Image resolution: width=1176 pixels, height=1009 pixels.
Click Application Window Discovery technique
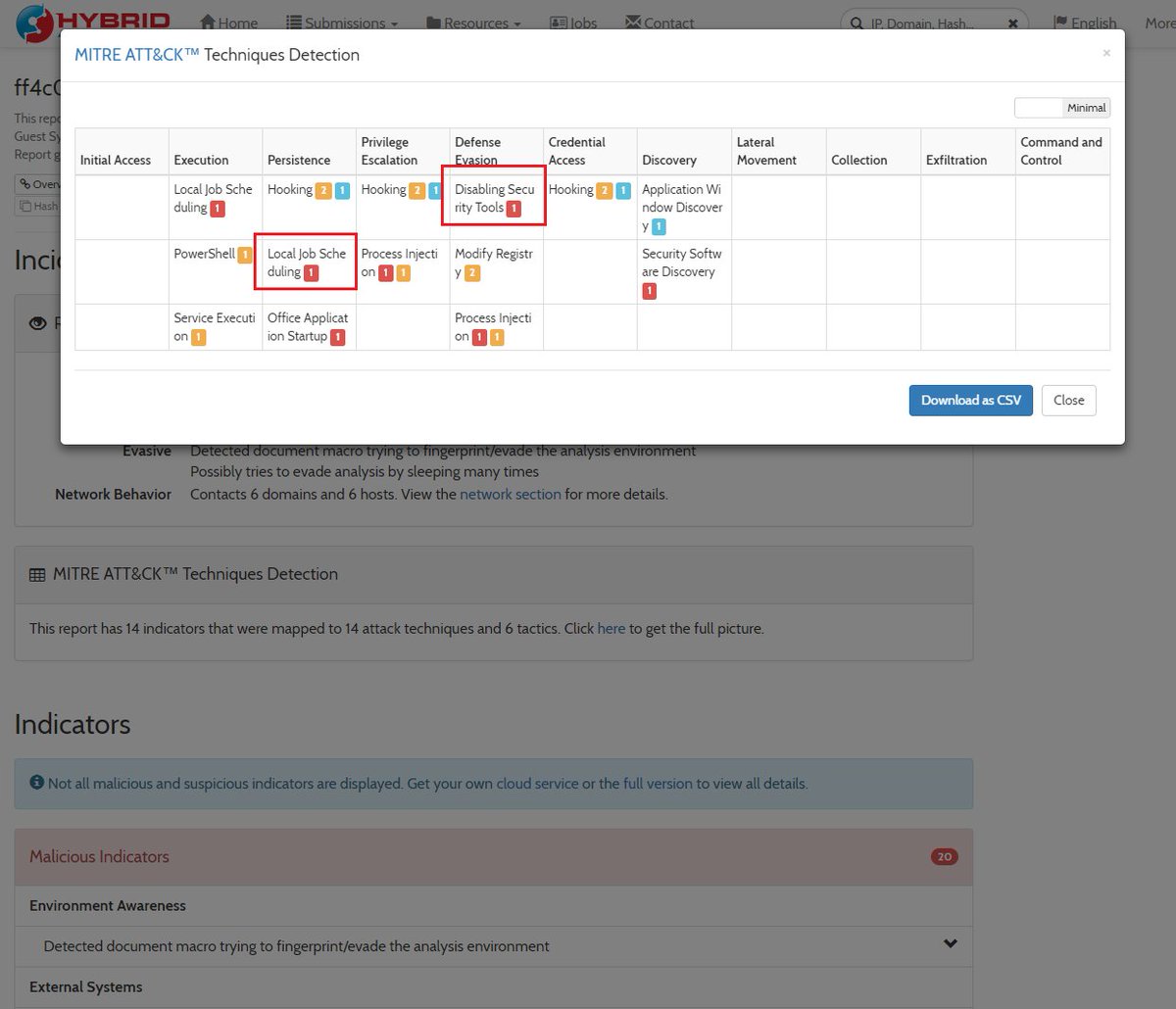click(x=682, y=207)
